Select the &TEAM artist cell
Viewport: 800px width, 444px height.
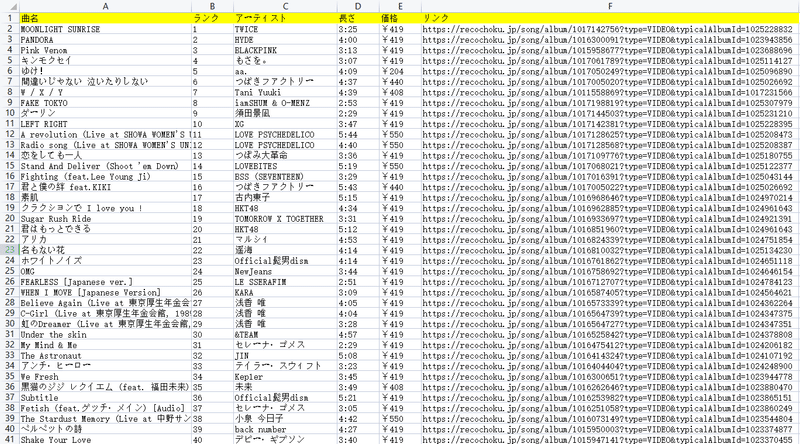coord(285,334)
